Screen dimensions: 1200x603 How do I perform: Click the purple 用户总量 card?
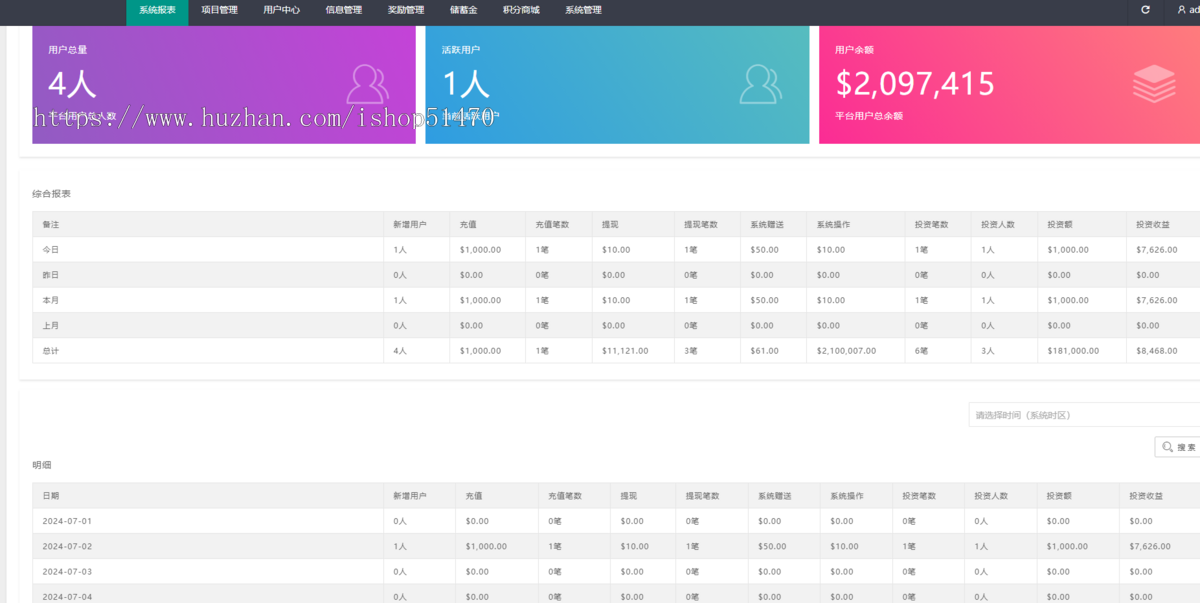click(223, 85)
